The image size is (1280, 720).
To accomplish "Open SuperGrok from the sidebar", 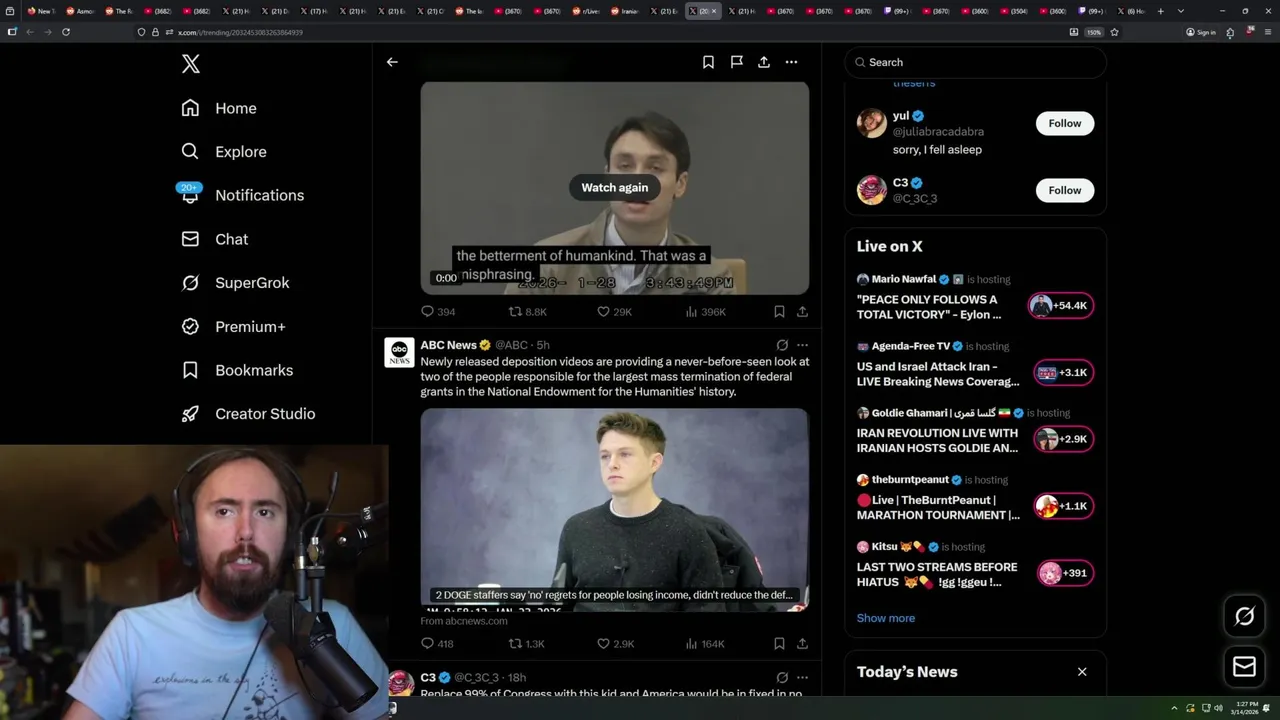I will tap(235, 283).
